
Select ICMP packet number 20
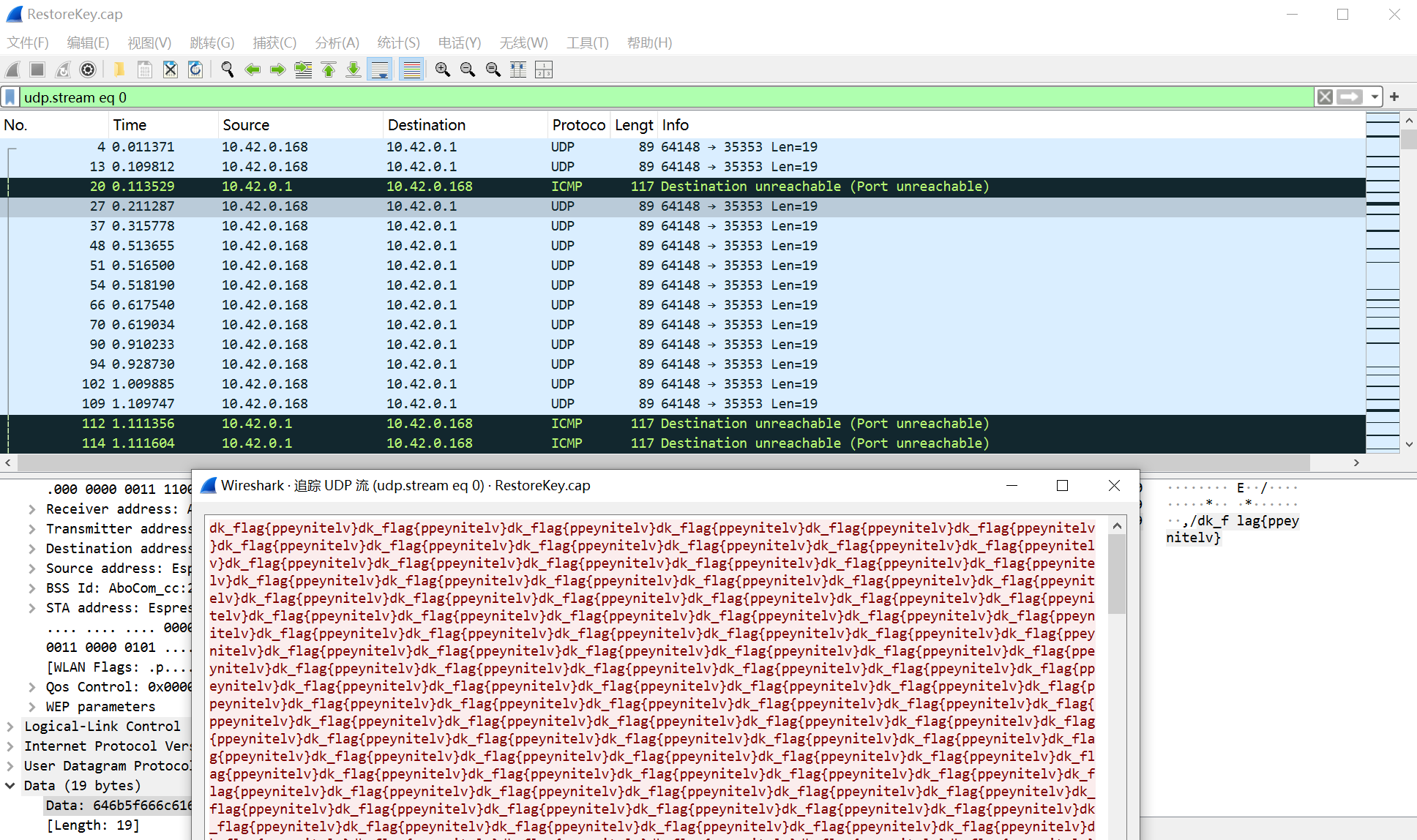(x=683, y=187)
